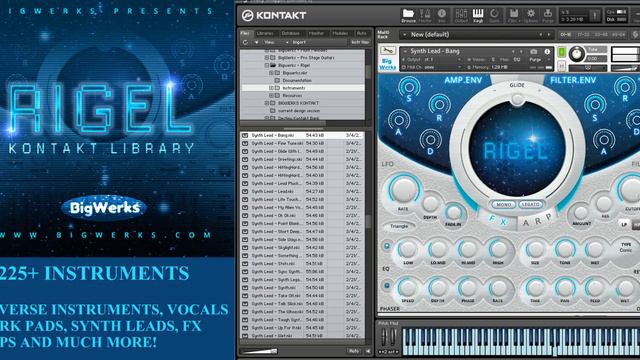Open the LFO Triangle waveform dropdown
The image size is (640, 360).
coord(399,226)
